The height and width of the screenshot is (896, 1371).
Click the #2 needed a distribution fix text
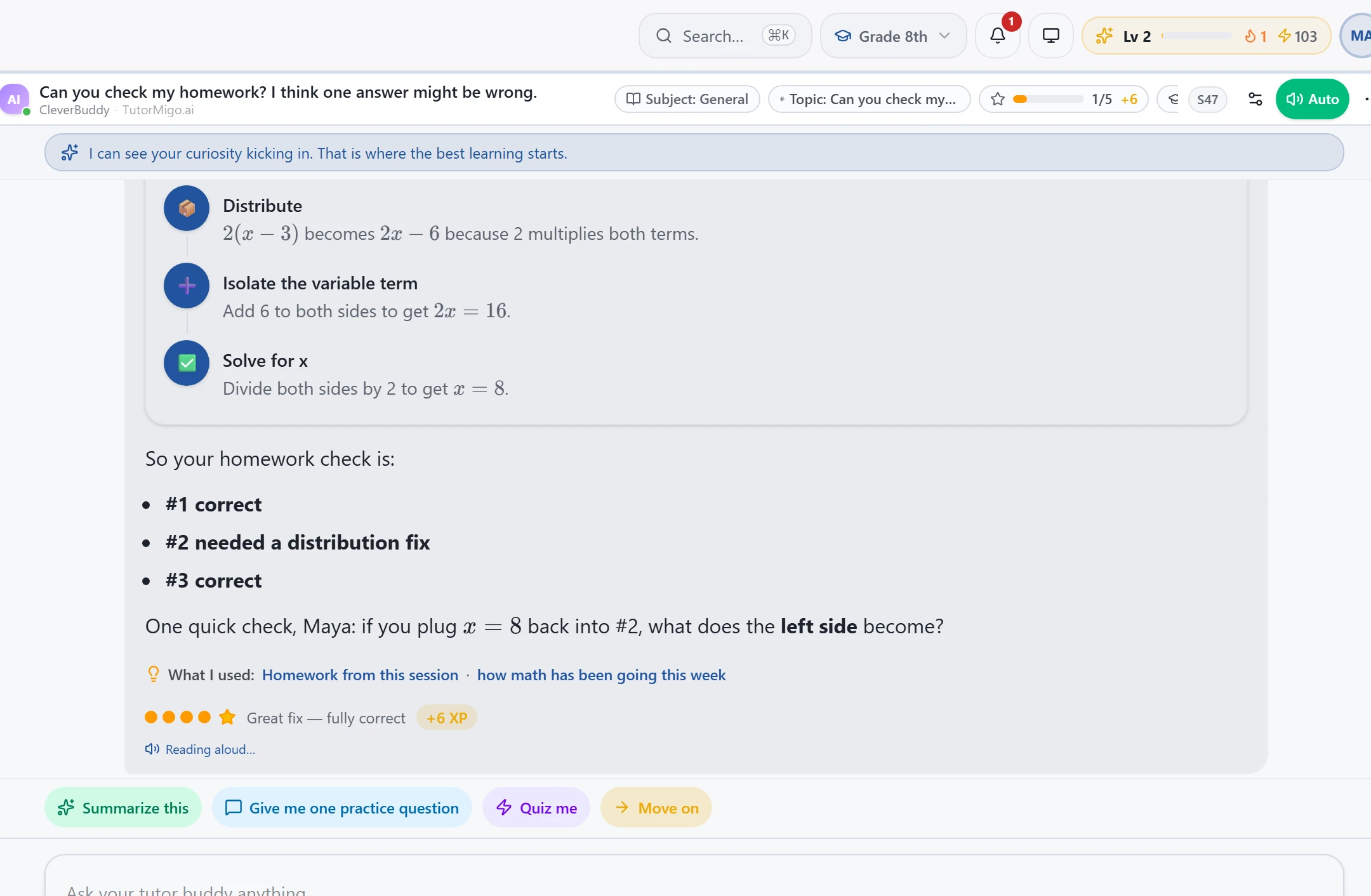pyautogui.click(x=298, y=543)
